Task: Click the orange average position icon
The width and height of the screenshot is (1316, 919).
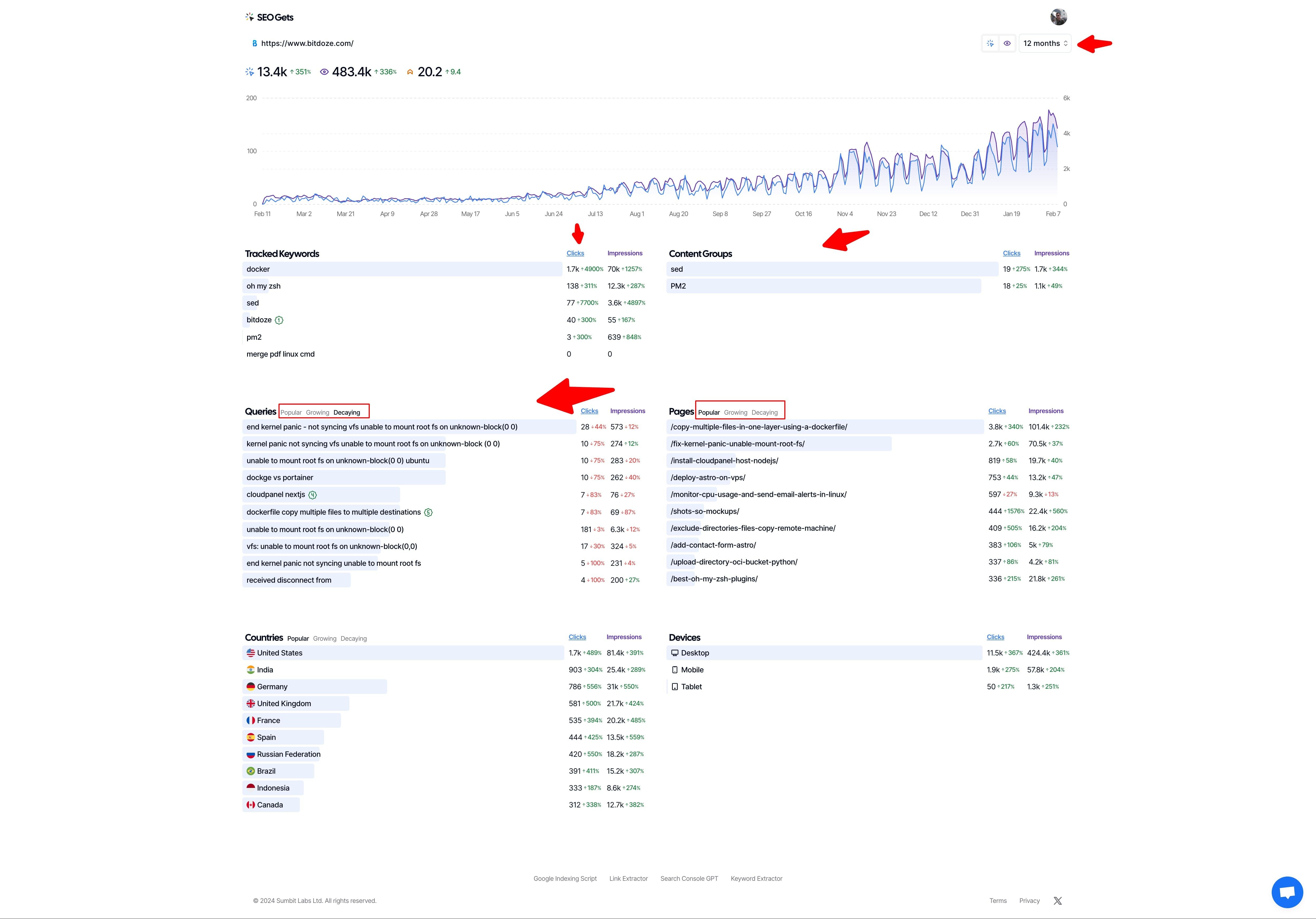Action: [410, 71]
